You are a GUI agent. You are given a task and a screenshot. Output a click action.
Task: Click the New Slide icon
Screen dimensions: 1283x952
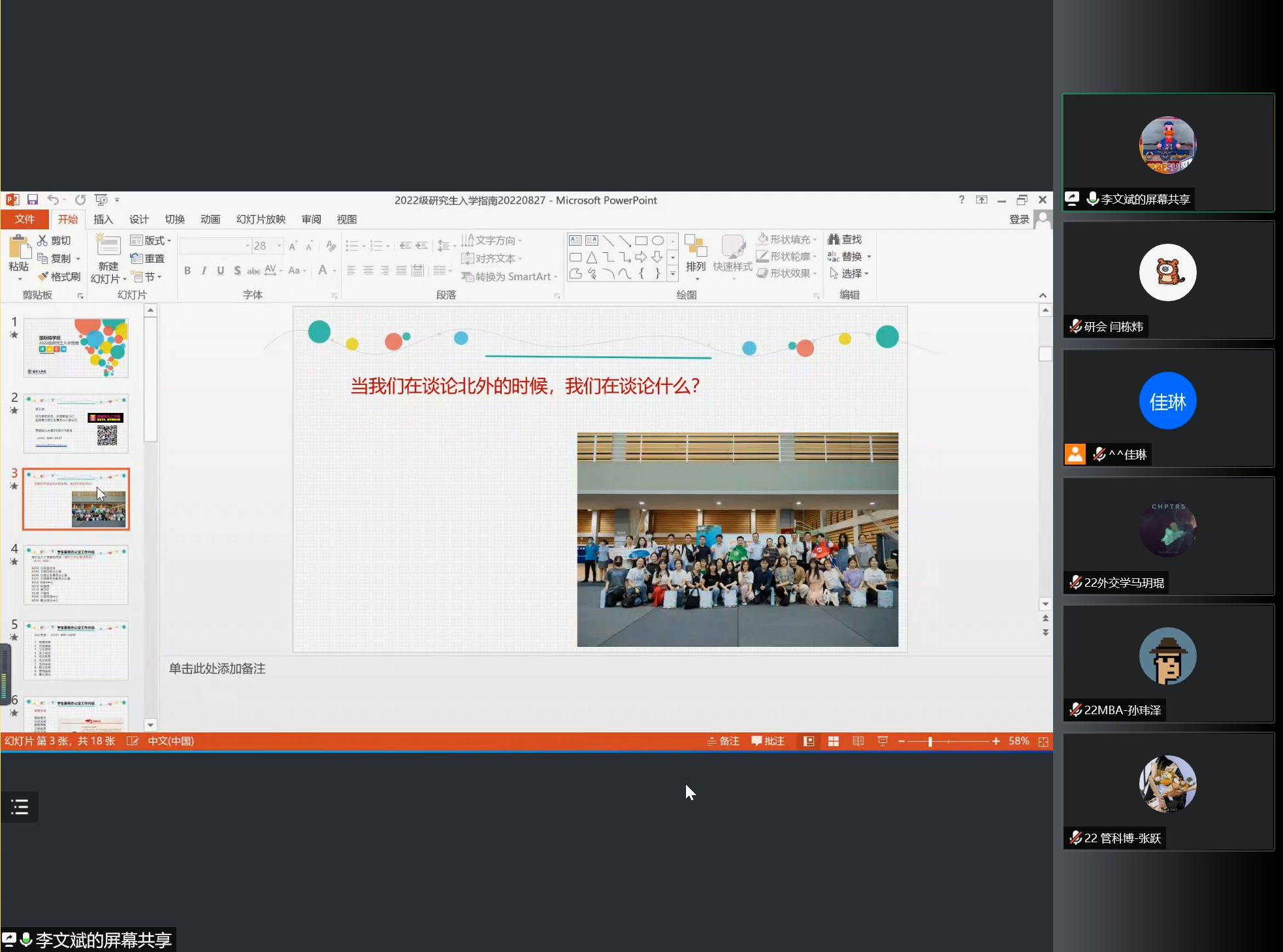pyautogui.click(x=108, y=246)
